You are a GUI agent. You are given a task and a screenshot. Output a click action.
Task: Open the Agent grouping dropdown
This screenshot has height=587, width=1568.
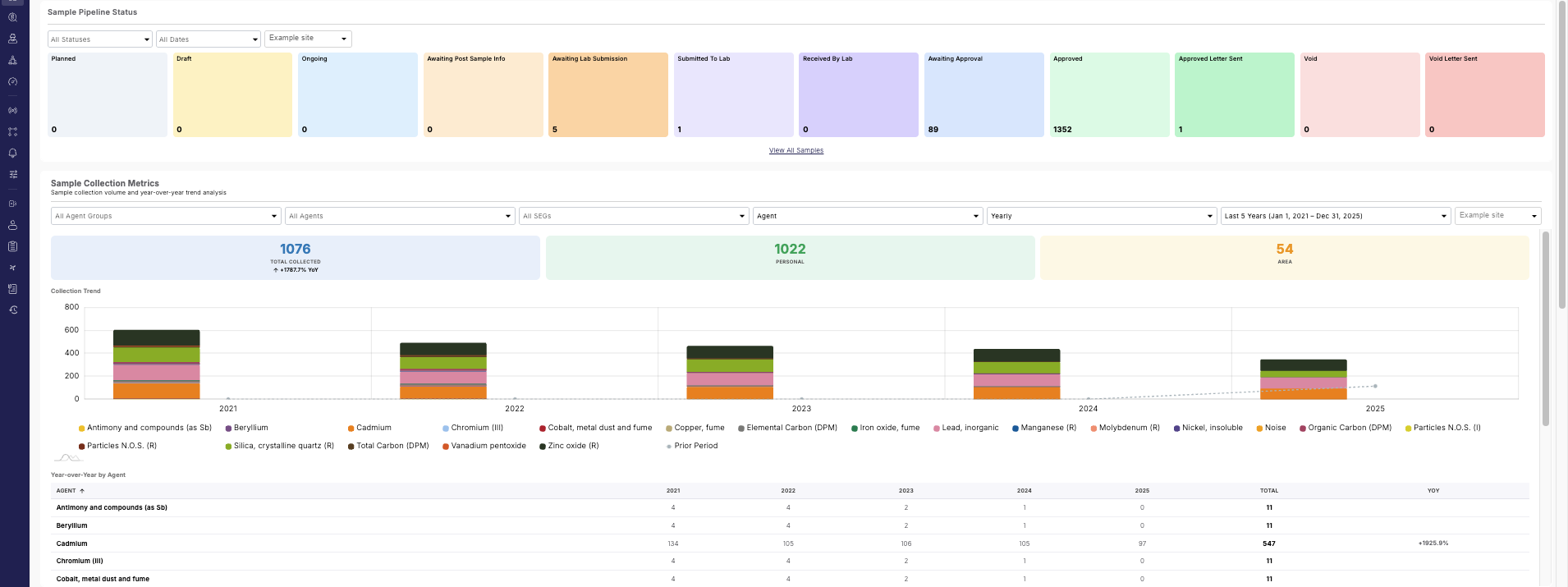869,216
